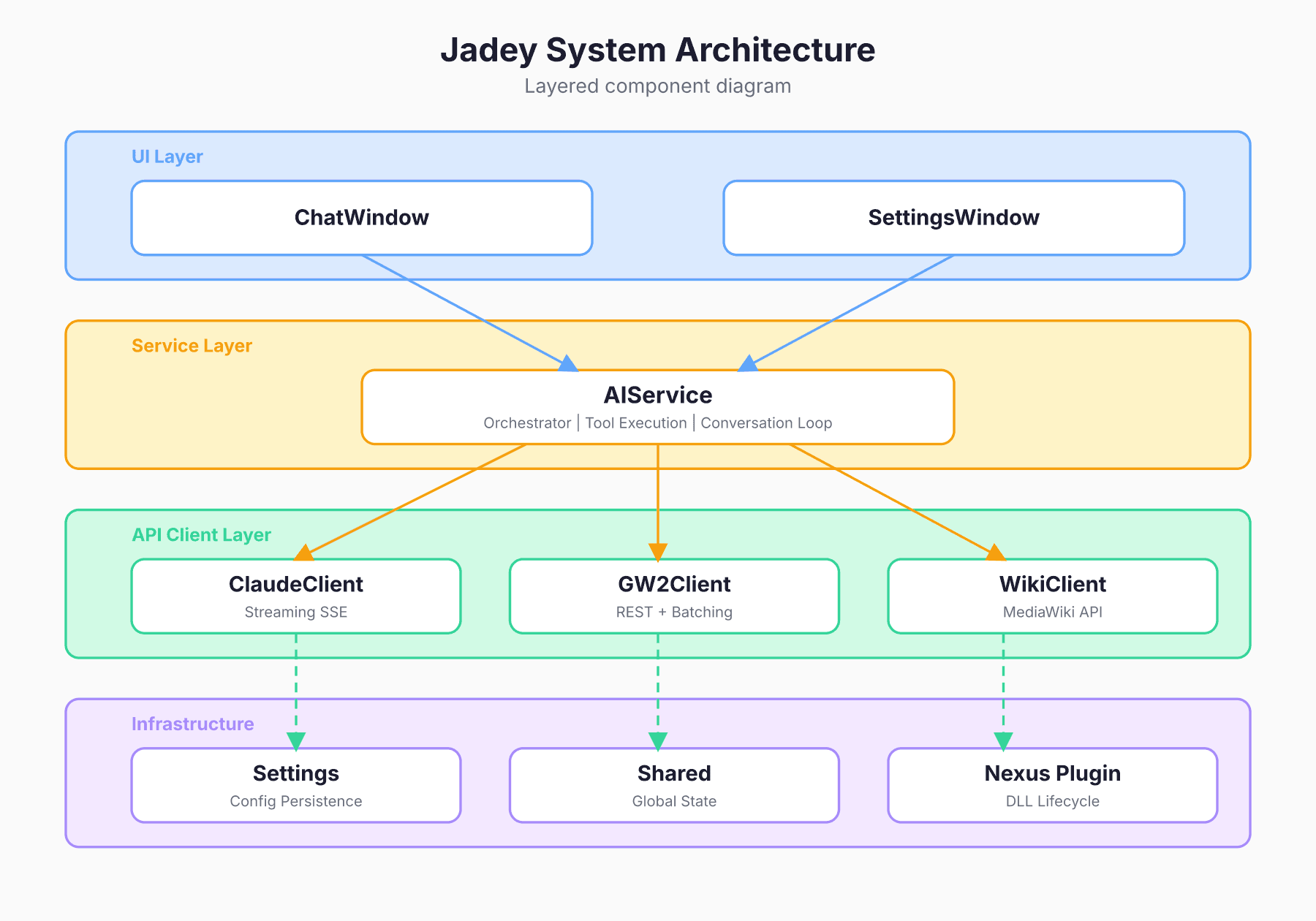Click the Settings Config Persistence box

coord(295,785)
